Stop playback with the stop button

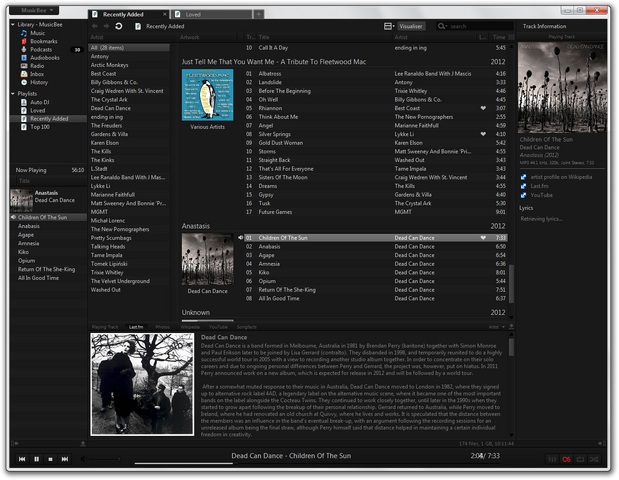coord(51,459)
